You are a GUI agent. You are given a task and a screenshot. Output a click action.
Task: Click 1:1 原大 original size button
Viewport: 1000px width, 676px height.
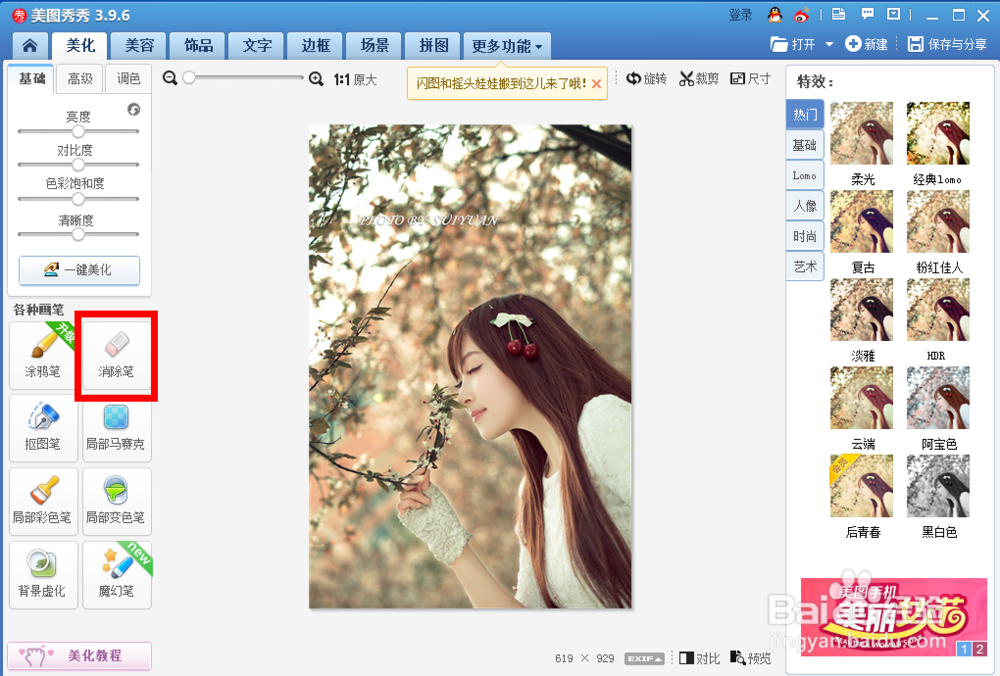[x=355, y=79]
